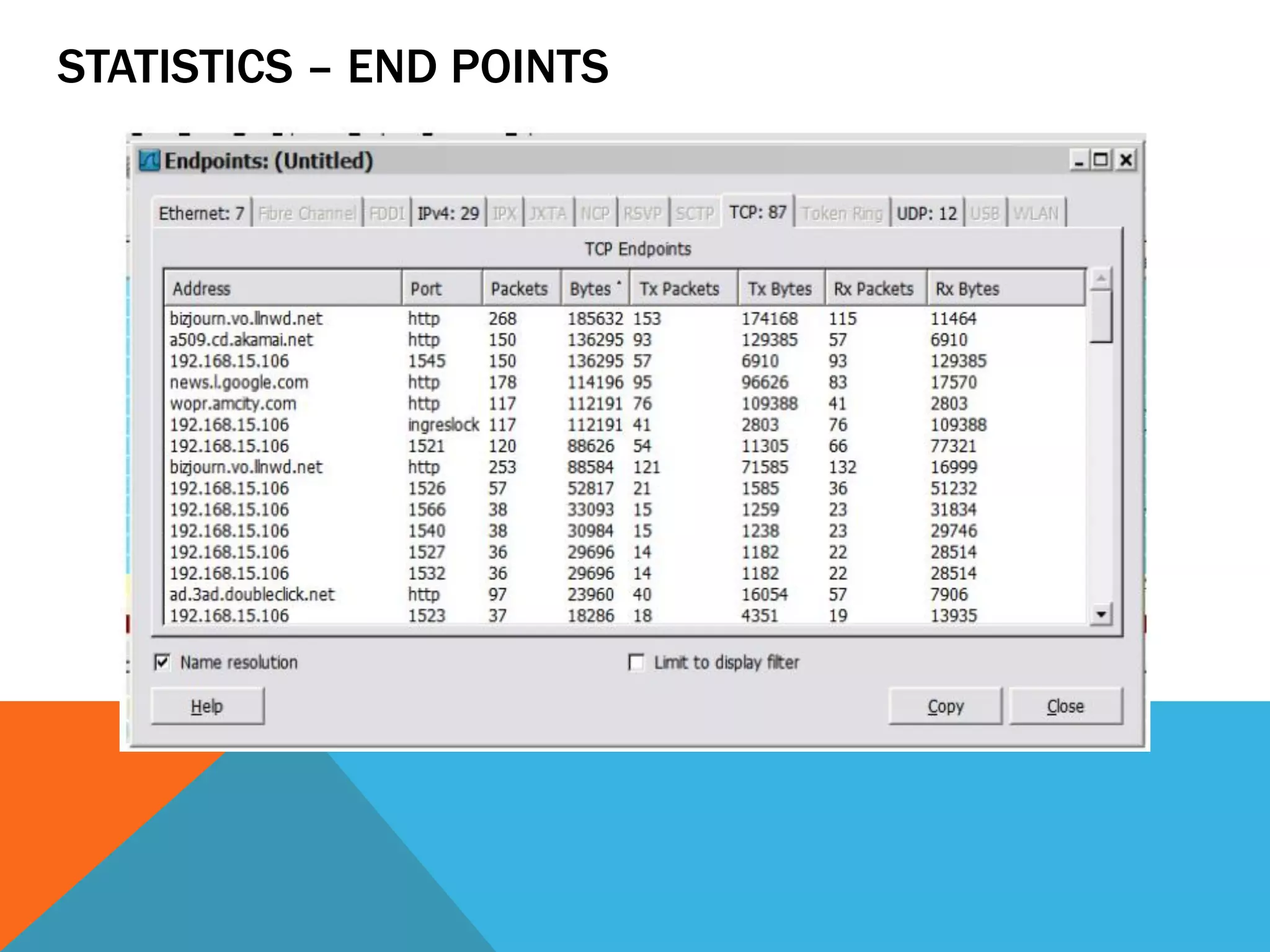Click the ingreslock port cell

point(443,425)
